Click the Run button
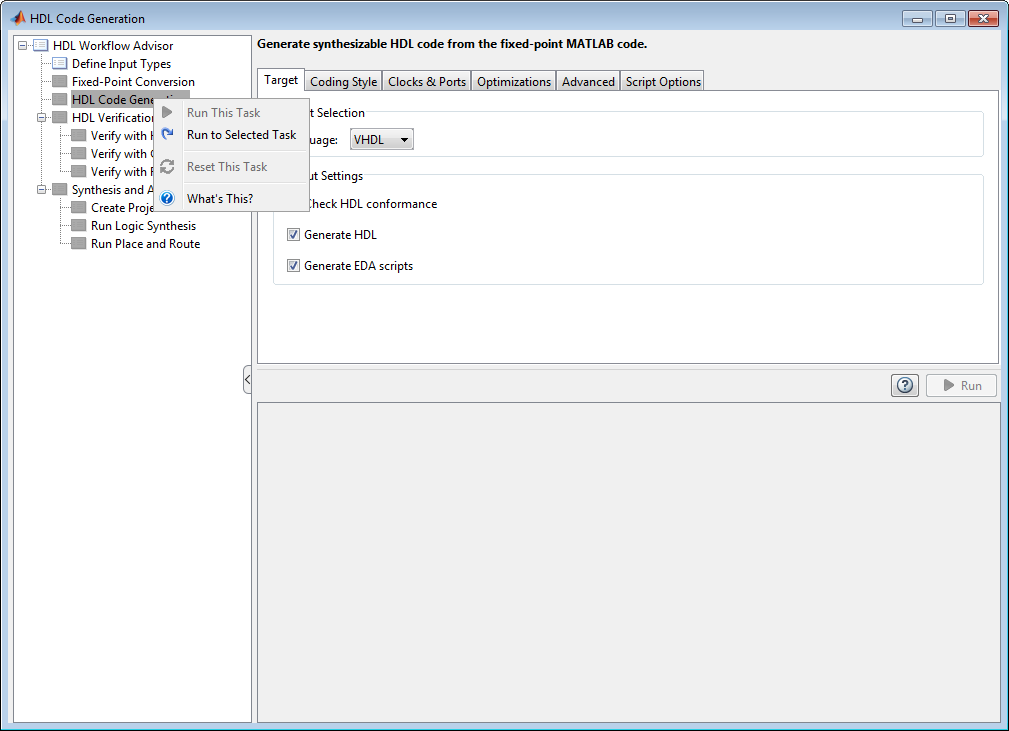1009x731 pixels. point(961,385)
